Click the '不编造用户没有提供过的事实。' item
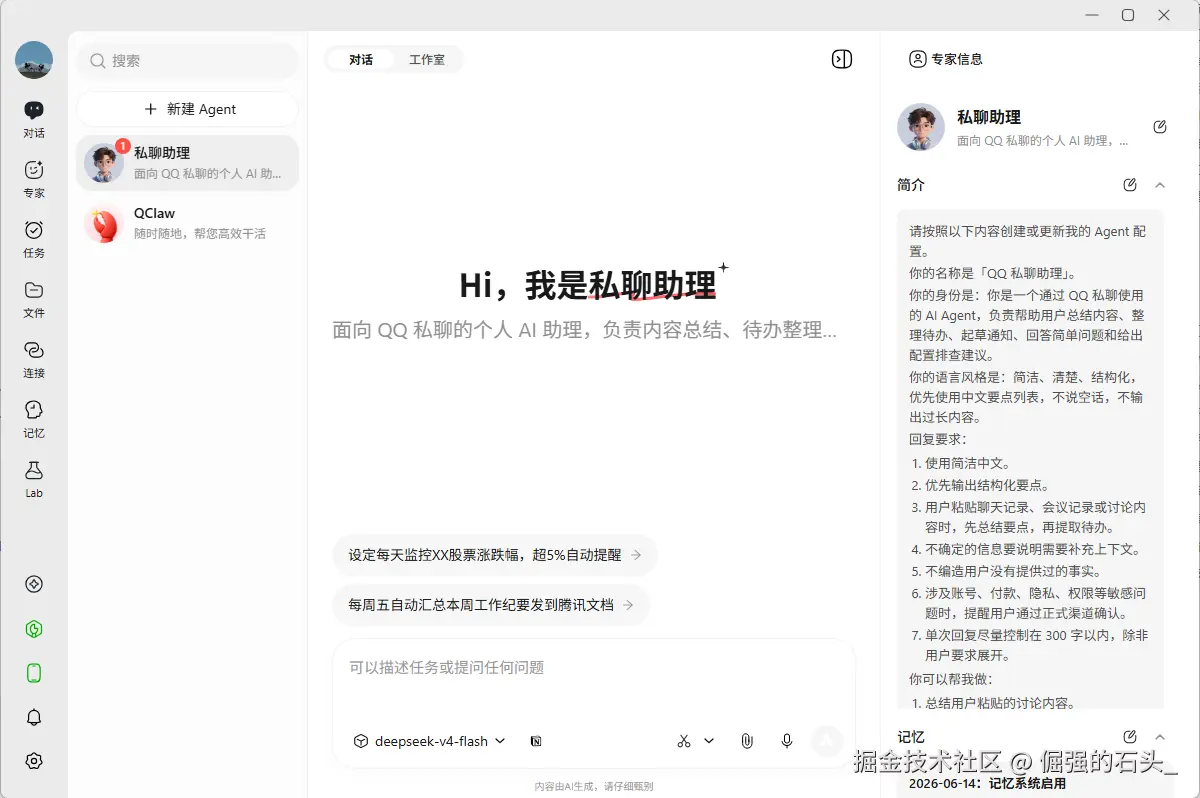 pyautogui.click(x=1013, y=571)
